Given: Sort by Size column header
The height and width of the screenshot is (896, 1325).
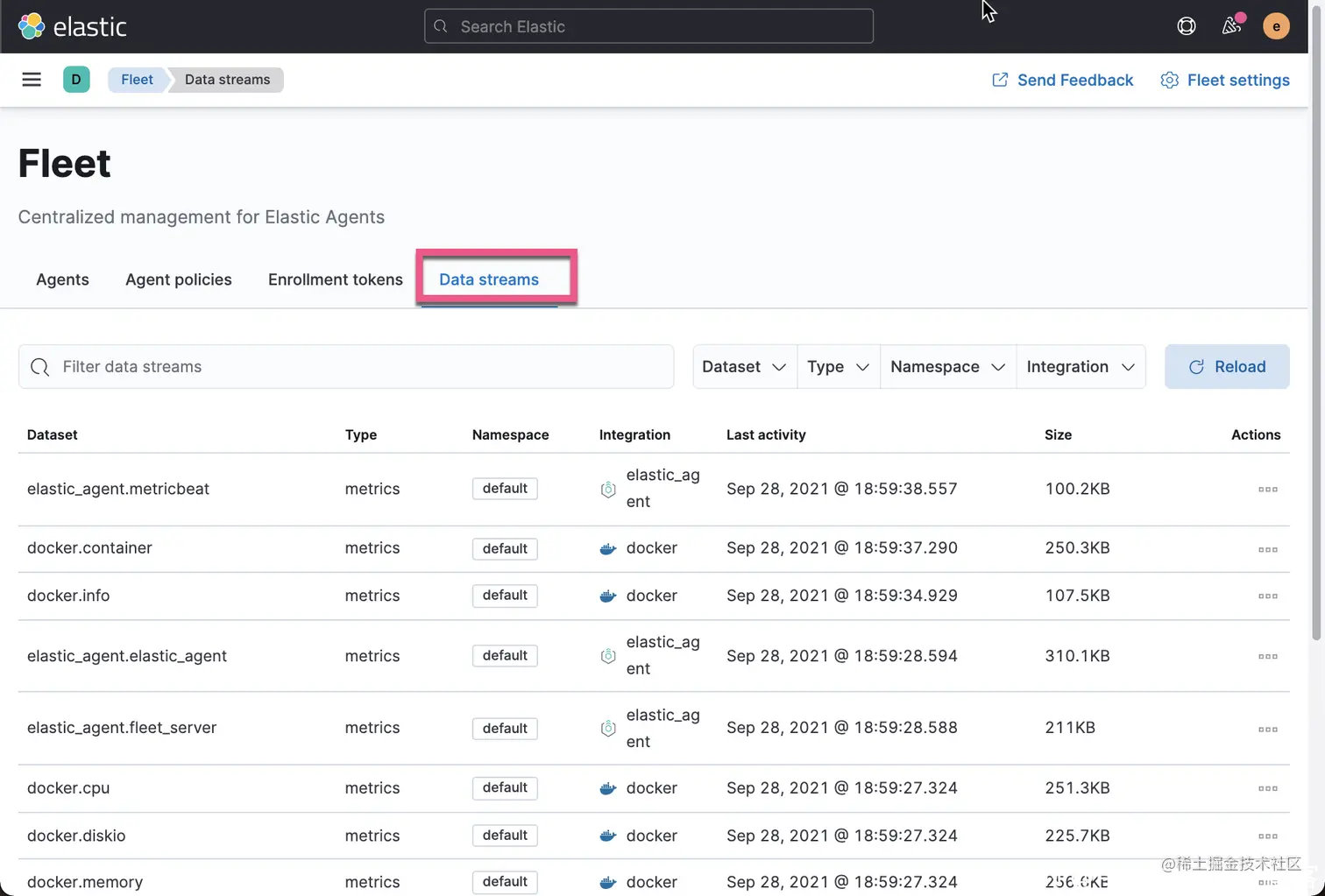Looking at the screenshot, I should (1058, 434).
